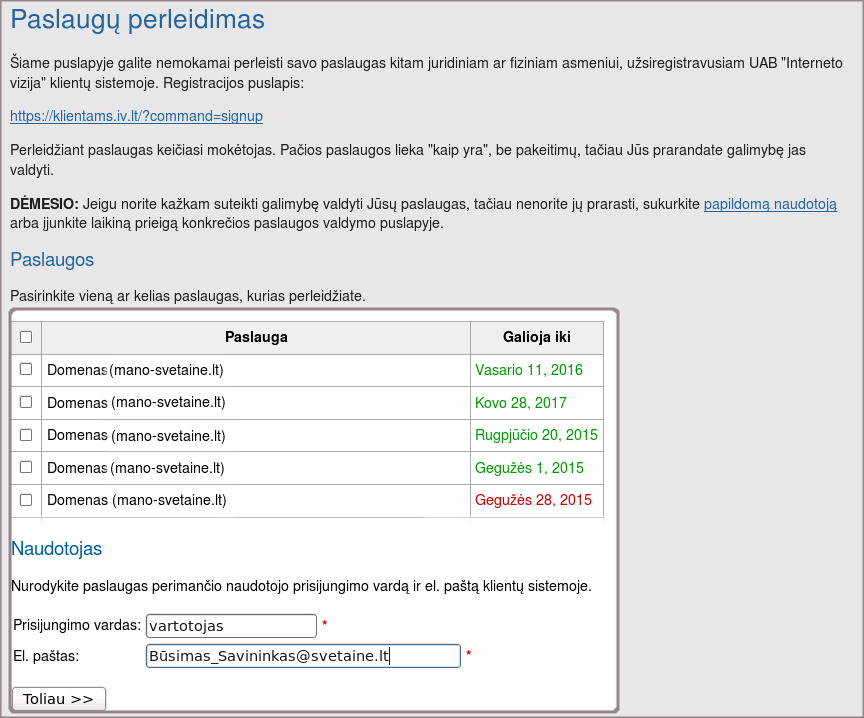Follow the 'papildomą naudotoją' link

tap(770, 204)
